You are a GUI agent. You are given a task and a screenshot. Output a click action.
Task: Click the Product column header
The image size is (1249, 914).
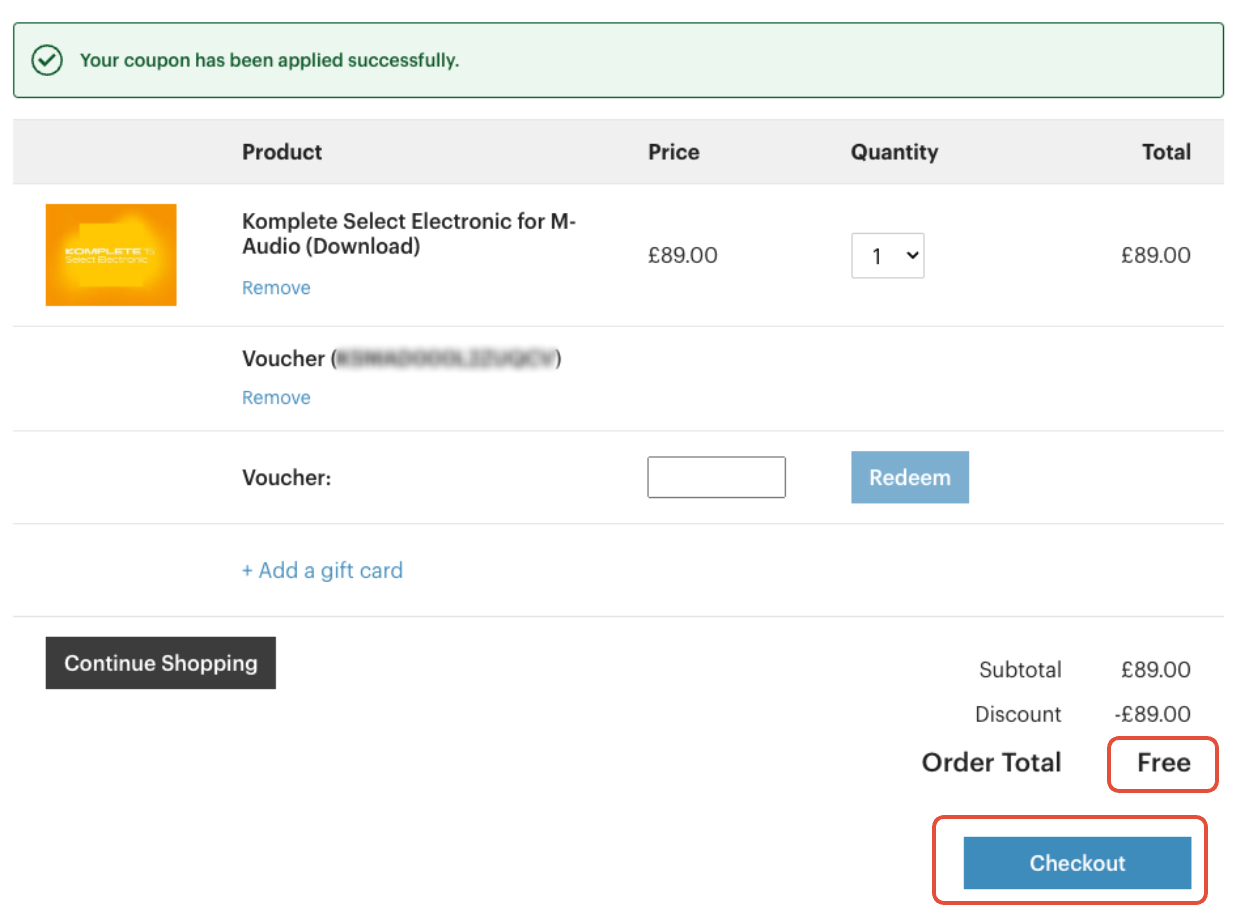(x=282, y=152)
